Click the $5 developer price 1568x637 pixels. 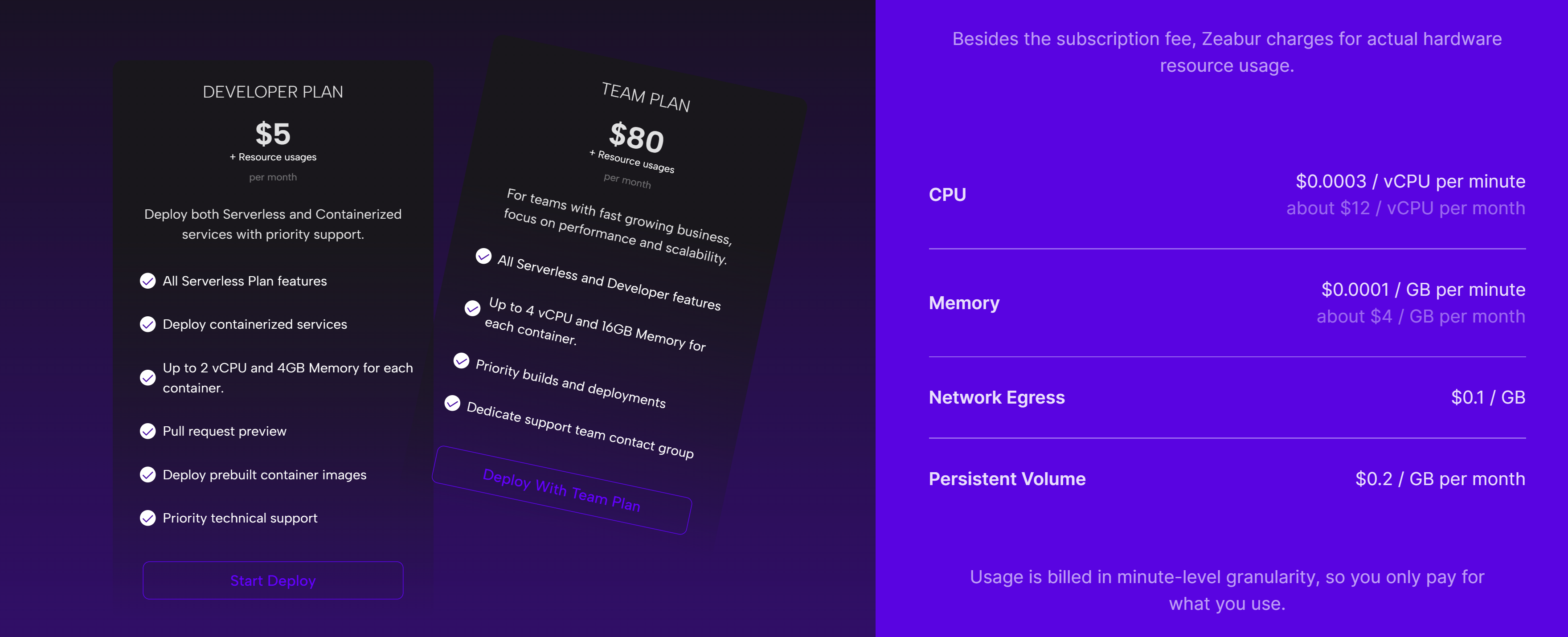[273, 133]
